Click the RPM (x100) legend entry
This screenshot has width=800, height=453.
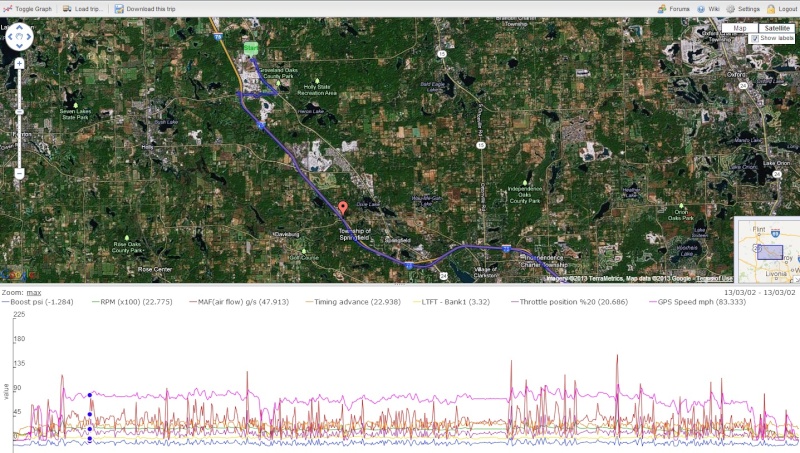pos(132,302)
